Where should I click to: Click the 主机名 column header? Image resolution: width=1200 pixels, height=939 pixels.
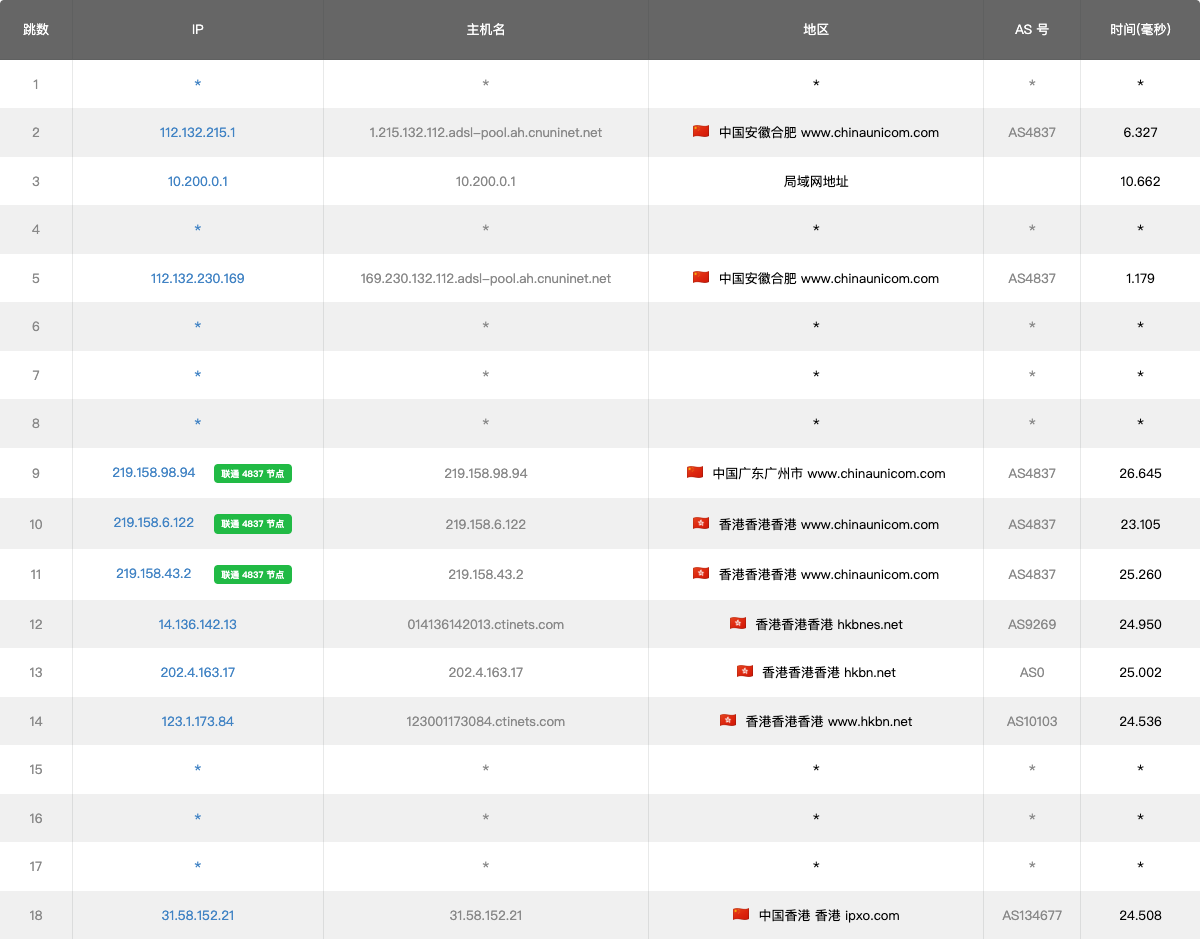coord(486,29)
